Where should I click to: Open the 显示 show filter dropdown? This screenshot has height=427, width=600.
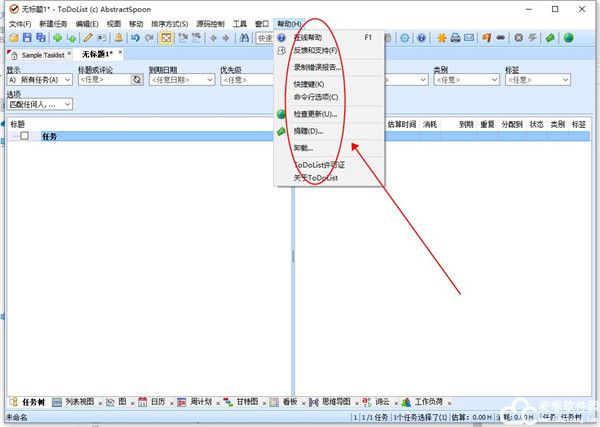point(40,80)
